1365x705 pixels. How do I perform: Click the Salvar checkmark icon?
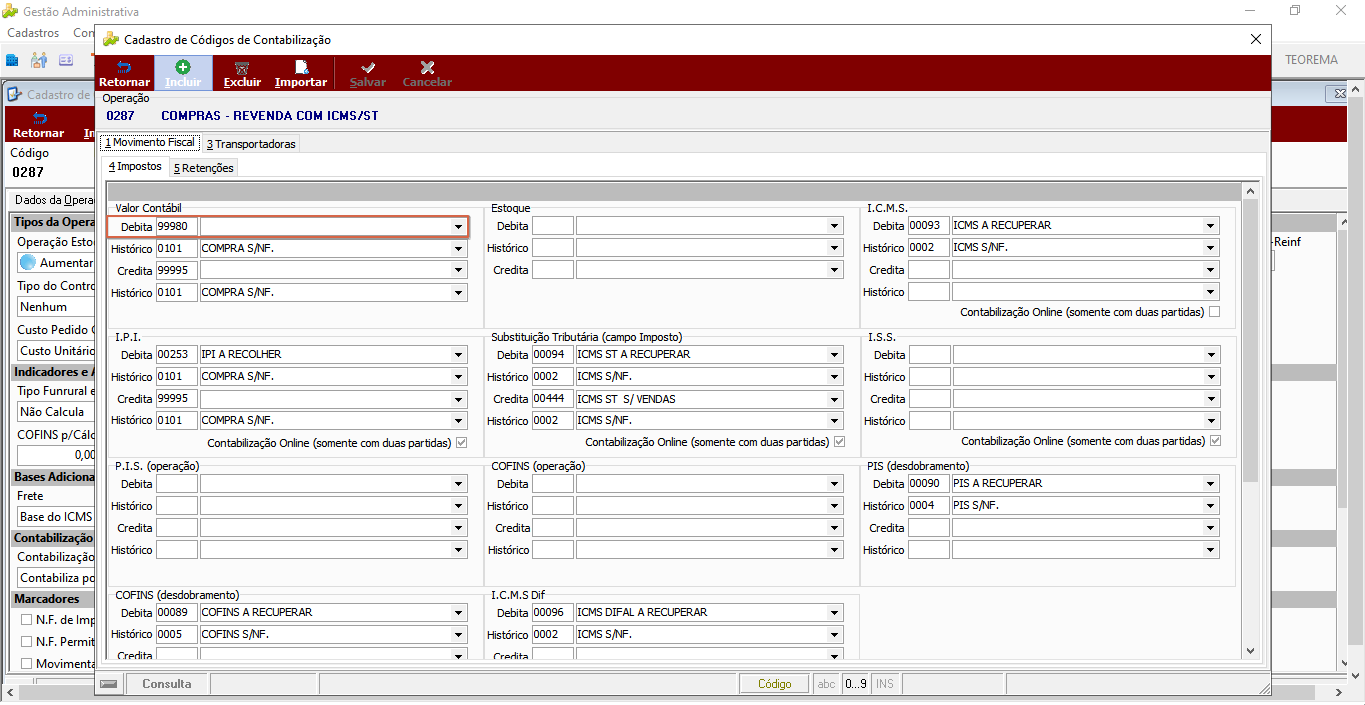[x=368, y=67]
